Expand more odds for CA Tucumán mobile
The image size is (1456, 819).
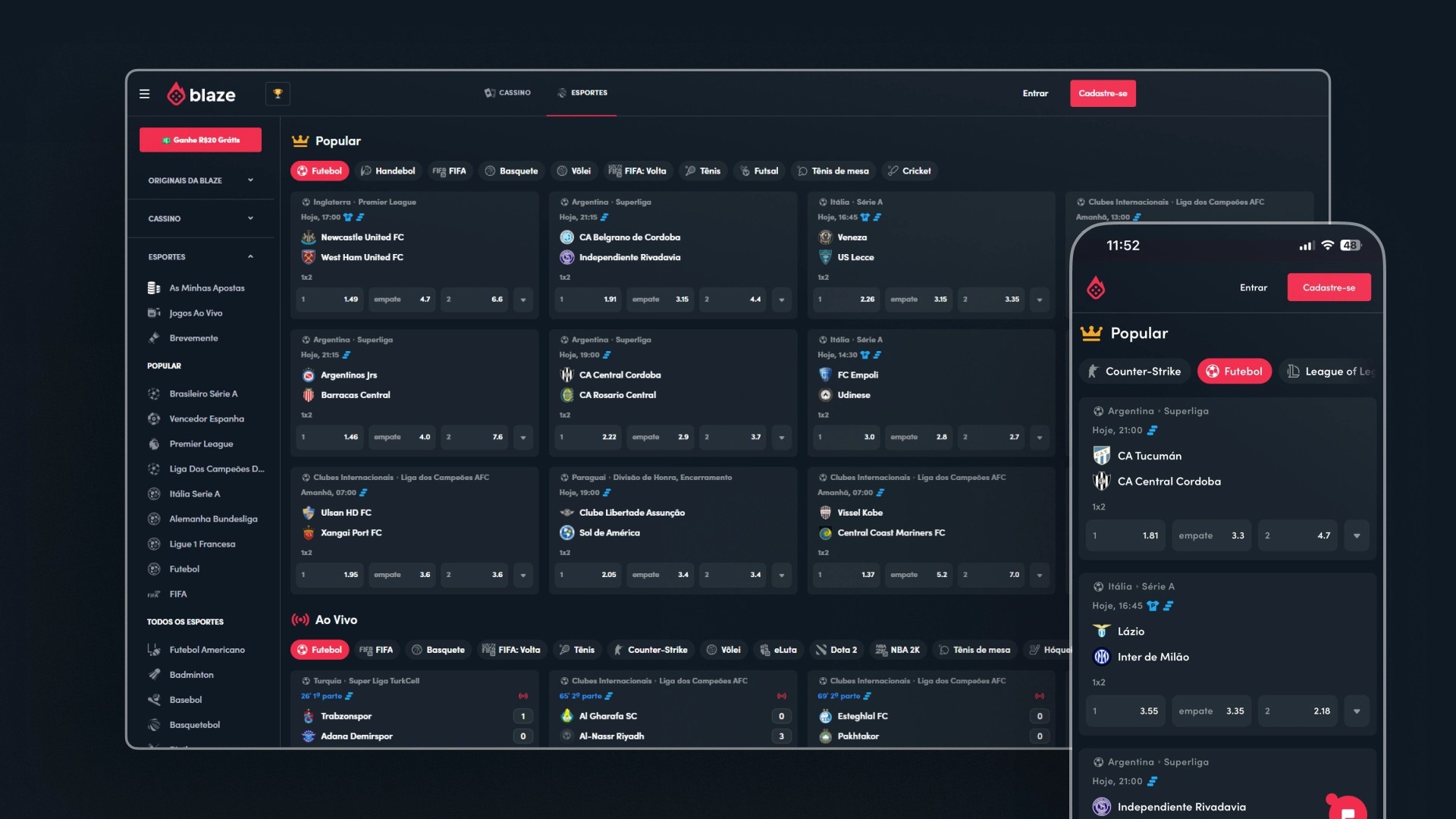[x=1357, y=535]
